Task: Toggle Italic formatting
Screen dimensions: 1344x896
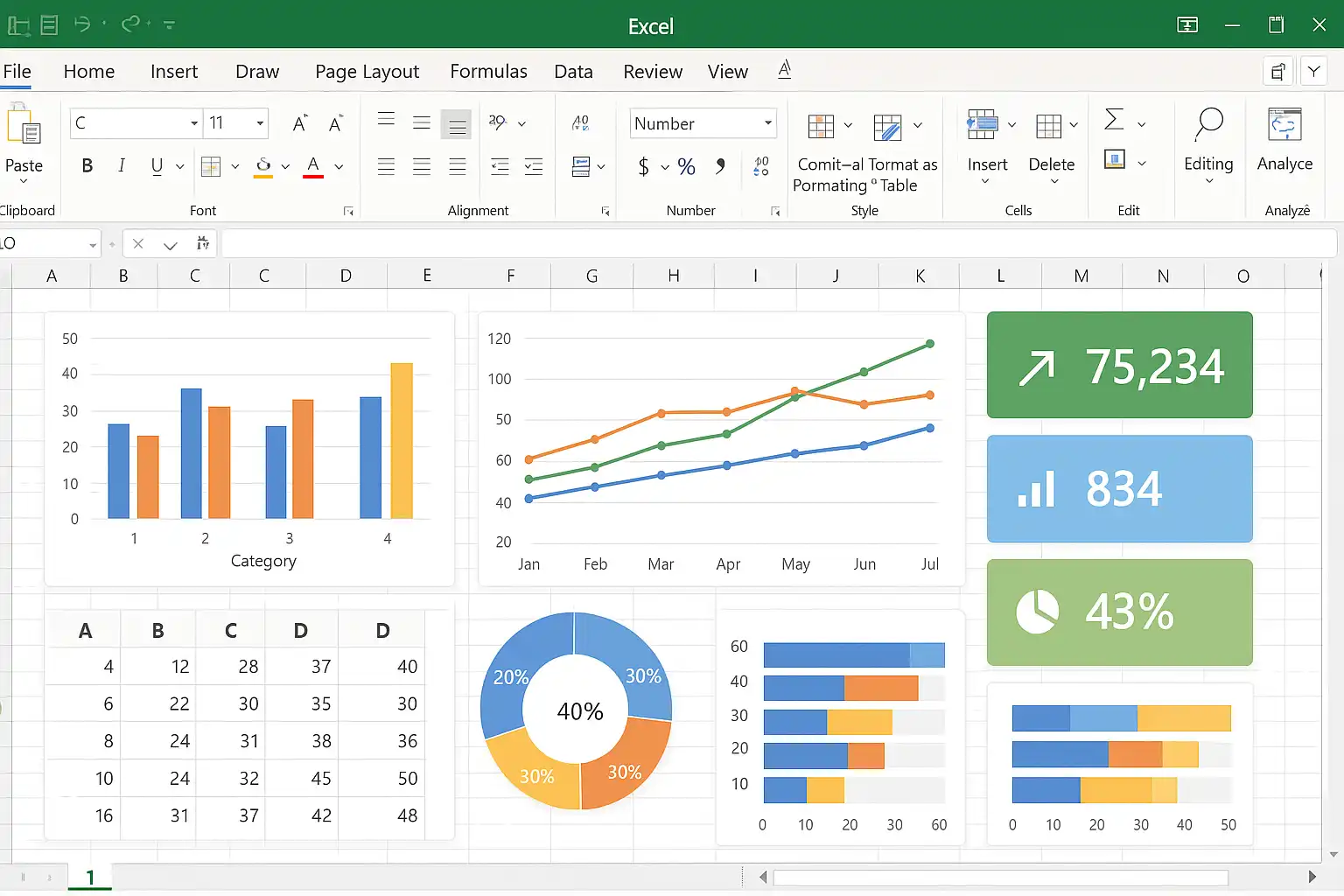Action: click(122, 165)
